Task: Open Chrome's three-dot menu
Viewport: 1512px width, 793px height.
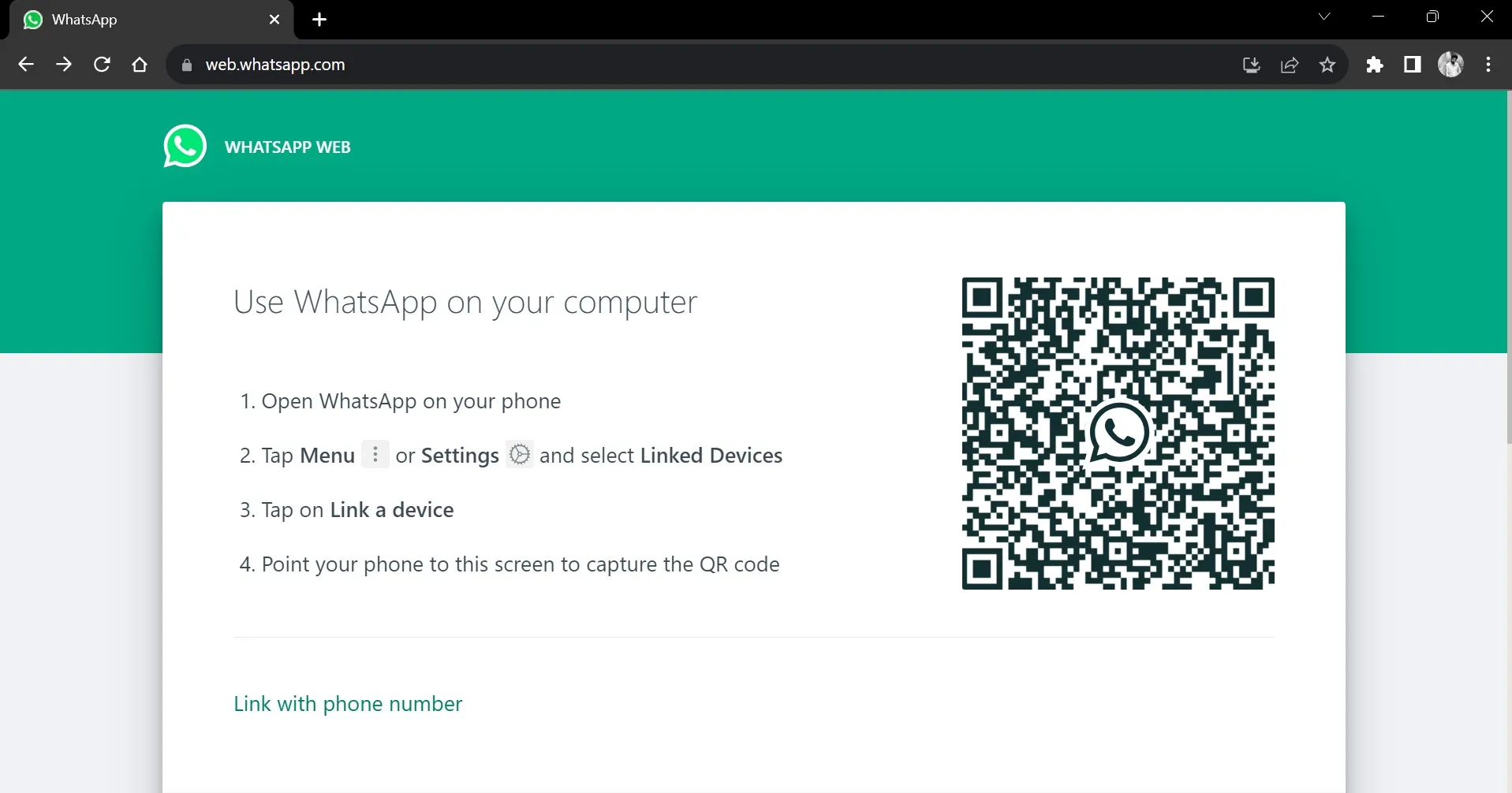Action: click(x=1488, y=65)
